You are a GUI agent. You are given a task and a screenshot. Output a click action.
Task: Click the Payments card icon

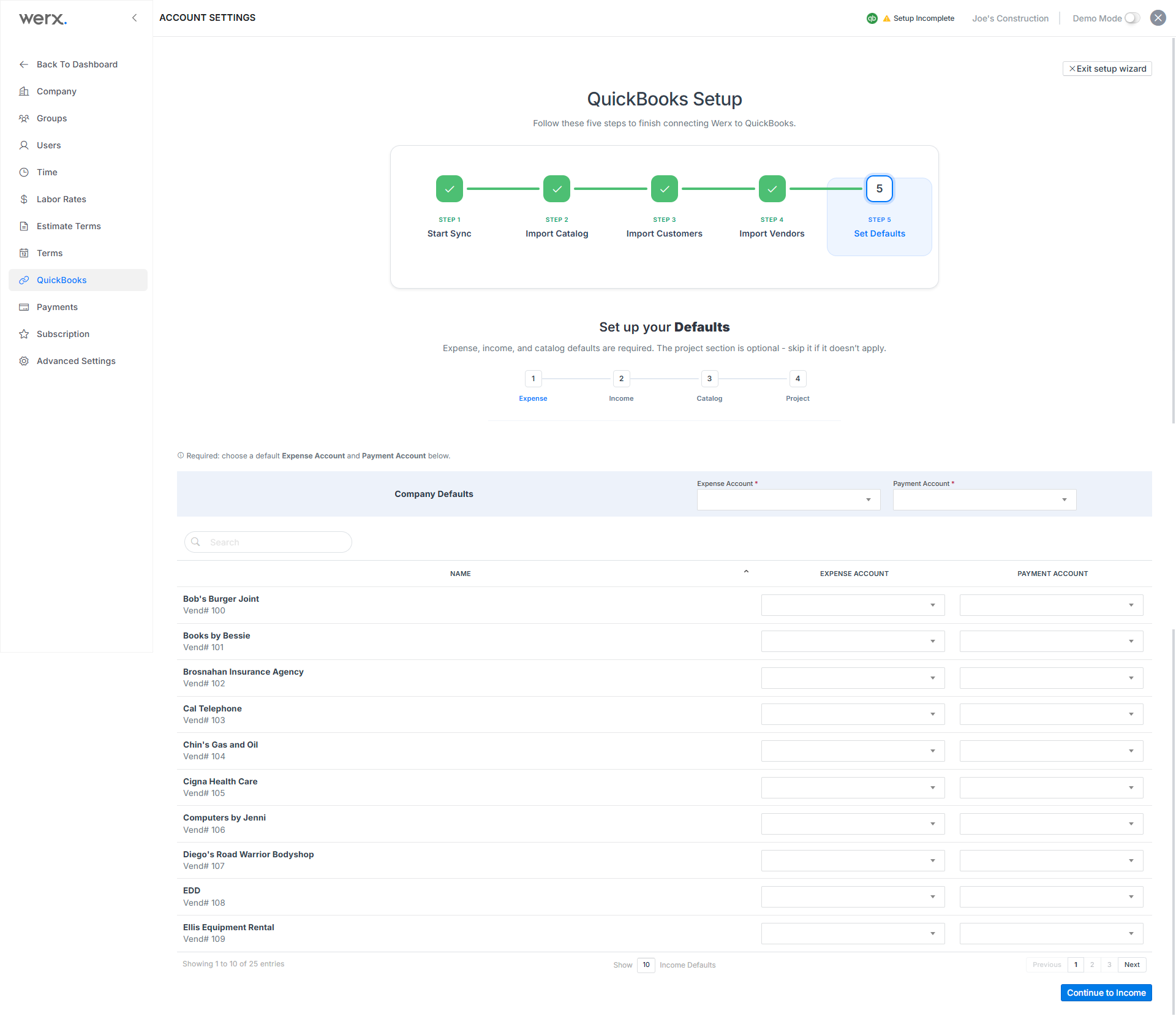tap(24, 307)
